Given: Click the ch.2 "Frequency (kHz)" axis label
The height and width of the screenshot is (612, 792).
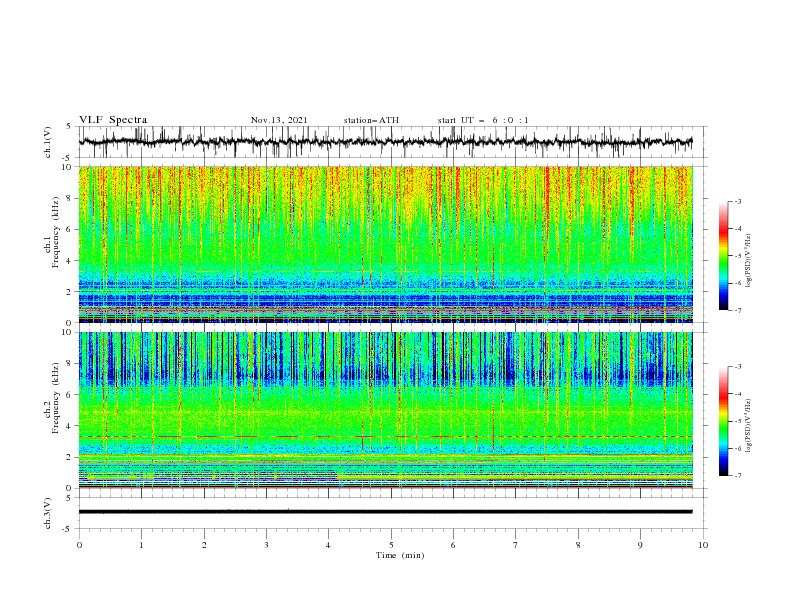Looking at the screenshot, I should [56, 398].
